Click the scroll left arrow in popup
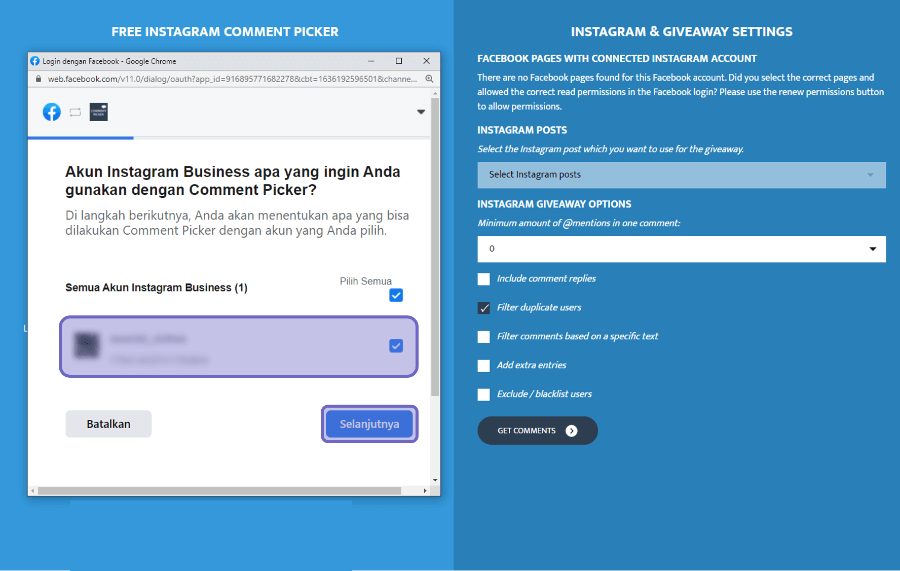900x571 pixels. 33,491
